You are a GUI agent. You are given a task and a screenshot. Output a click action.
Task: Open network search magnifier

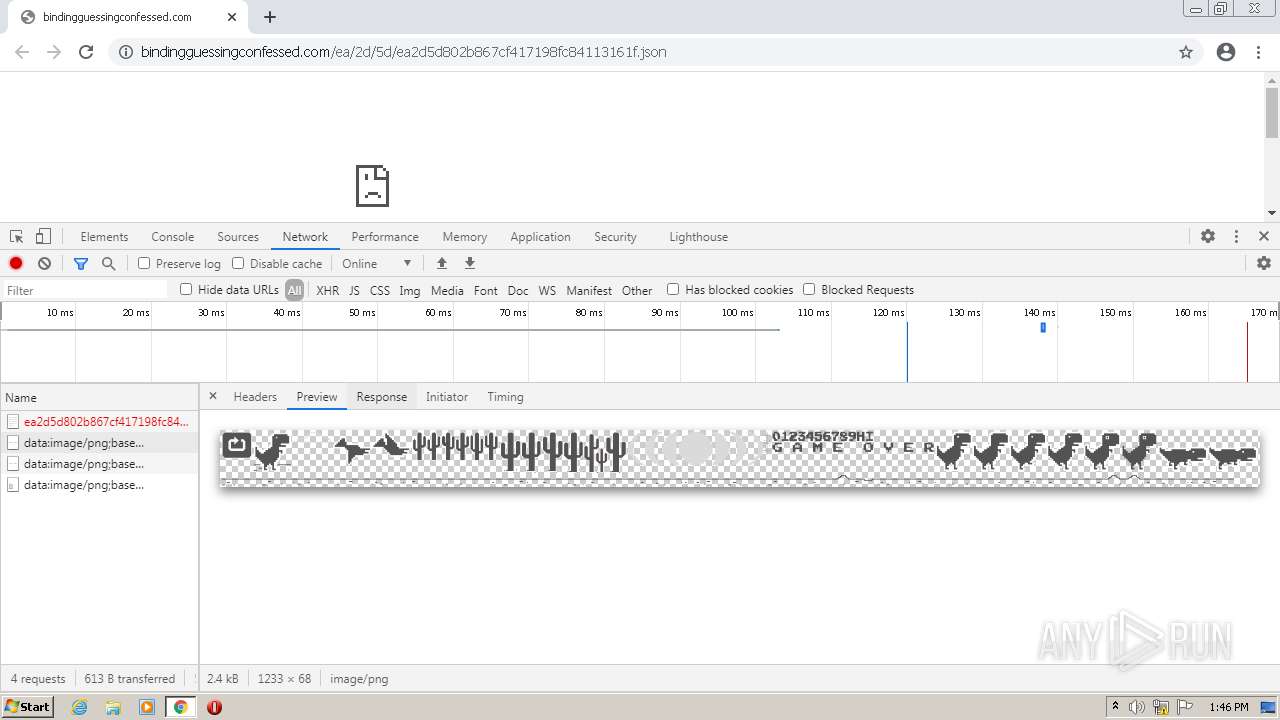click(109, 263)
